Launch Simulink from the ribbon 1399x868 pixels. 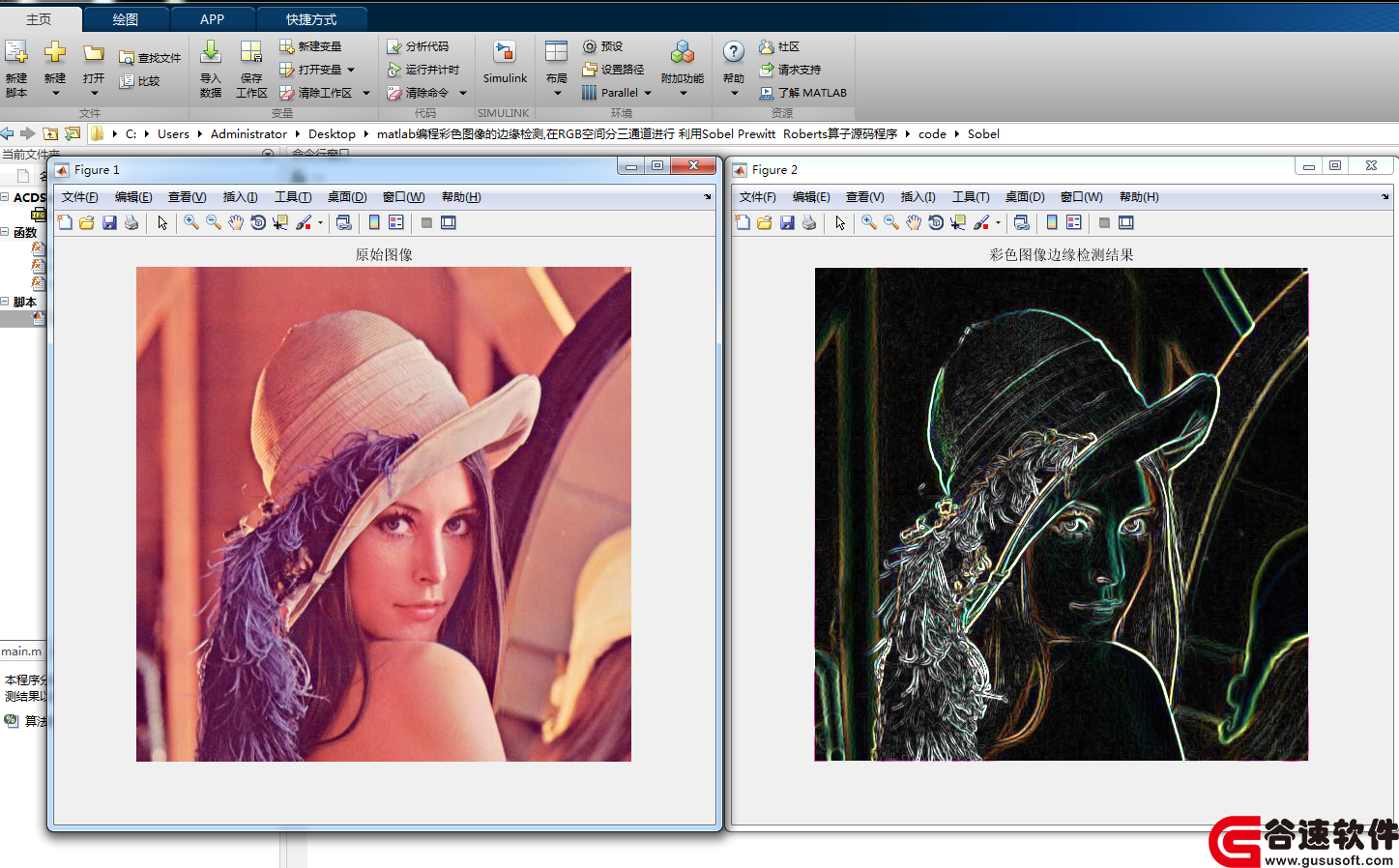[x=505, y=64]
